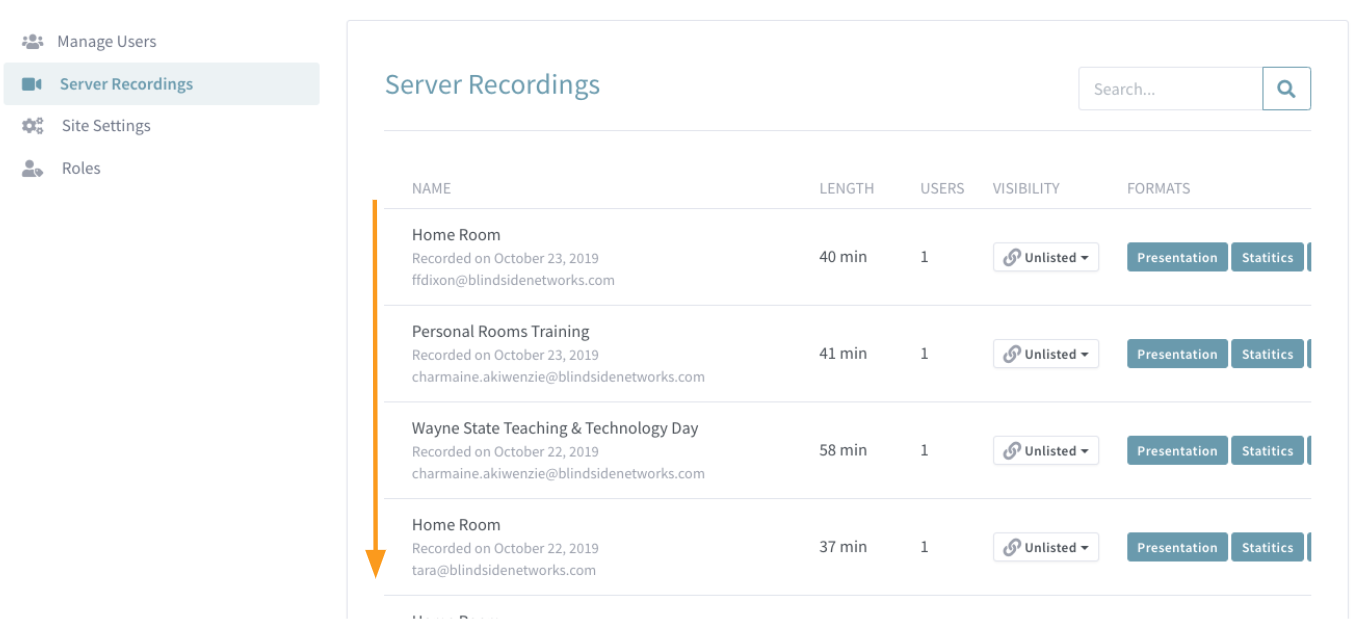Viewport: 1359px width, 633px height.
Task: Click the Server Recordings camera icon
Action: (x=32, y=84)
